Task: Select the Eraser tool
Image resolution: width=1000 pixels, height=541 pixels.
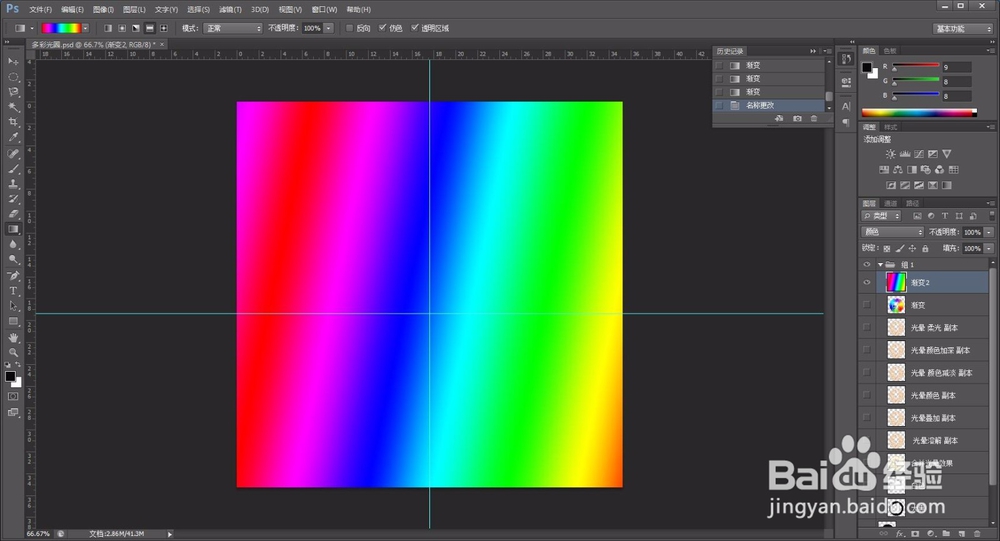Action: [13, 214]
